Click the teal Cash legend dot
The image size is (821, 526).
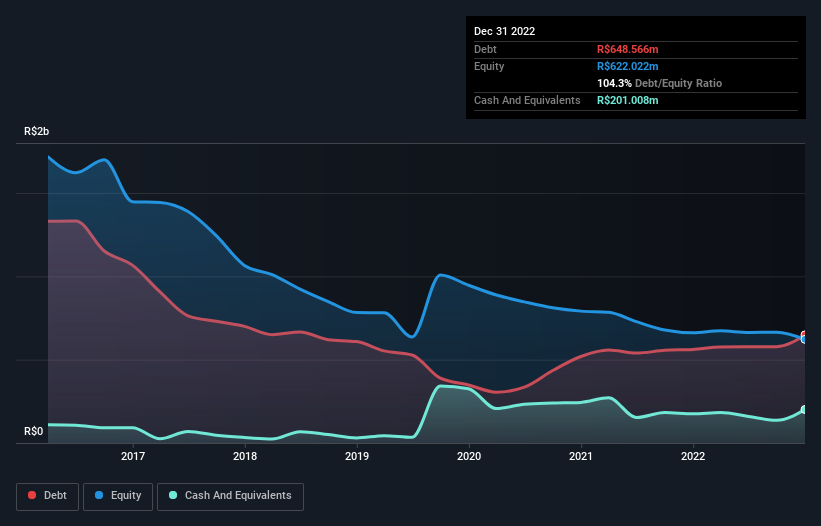[173, 495]
